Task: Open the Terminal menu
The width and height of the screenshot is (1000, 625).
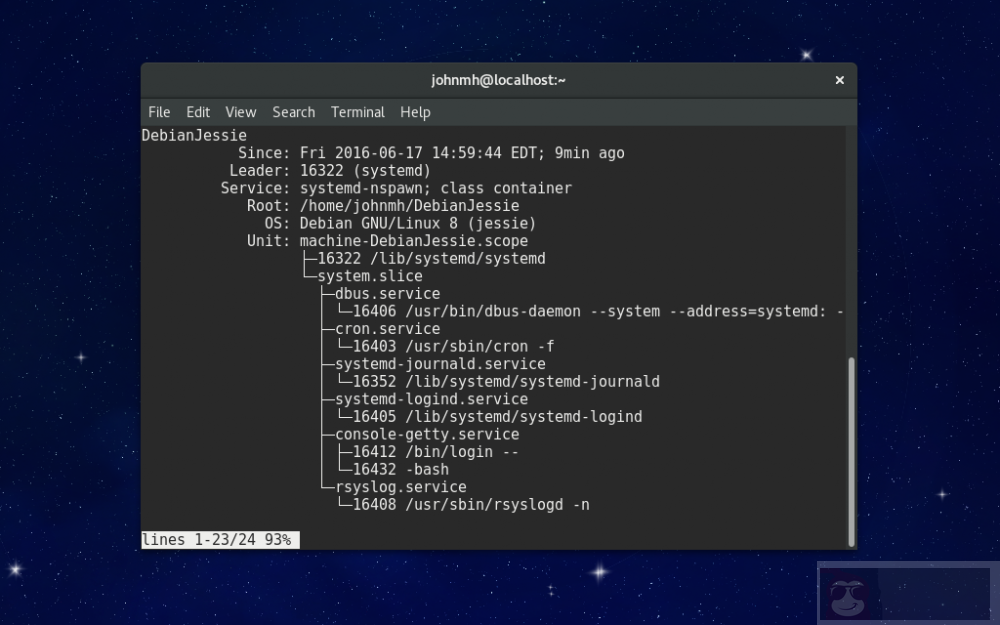Action: (357, 112)
